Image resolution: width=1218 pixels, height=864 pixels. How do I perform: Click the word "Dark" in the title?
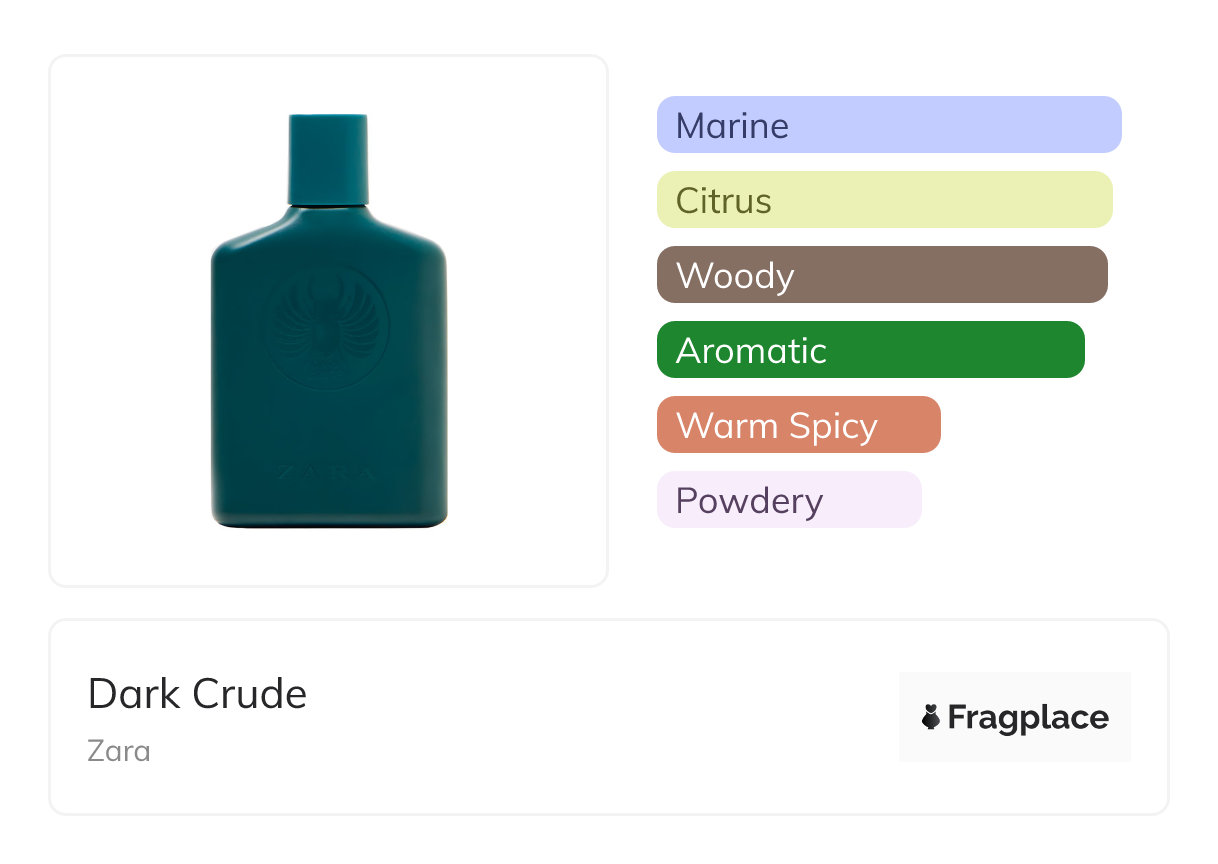pos(132,694)
